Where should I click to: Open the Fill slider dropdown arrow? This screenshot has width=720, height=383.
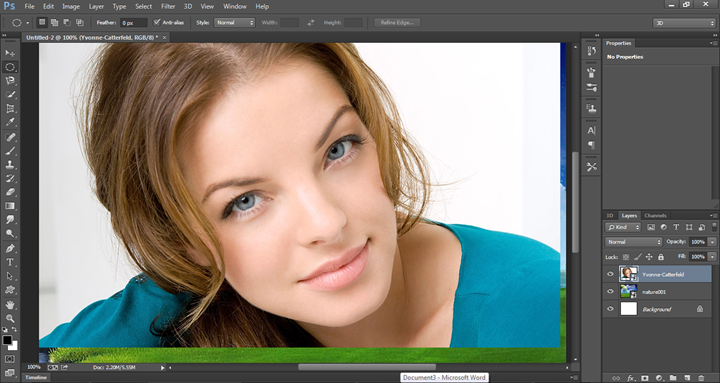712,257
